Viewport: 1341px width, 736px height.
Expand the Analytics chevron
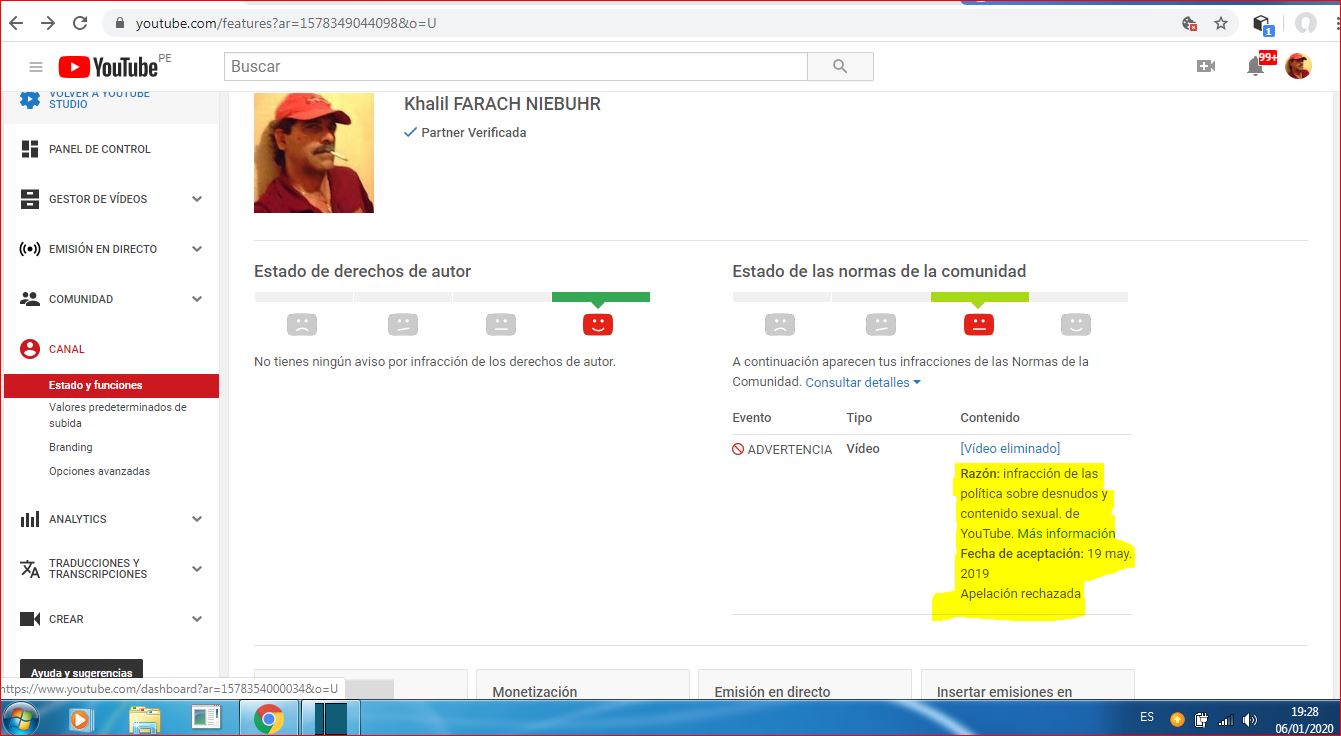tap(197, 519)
